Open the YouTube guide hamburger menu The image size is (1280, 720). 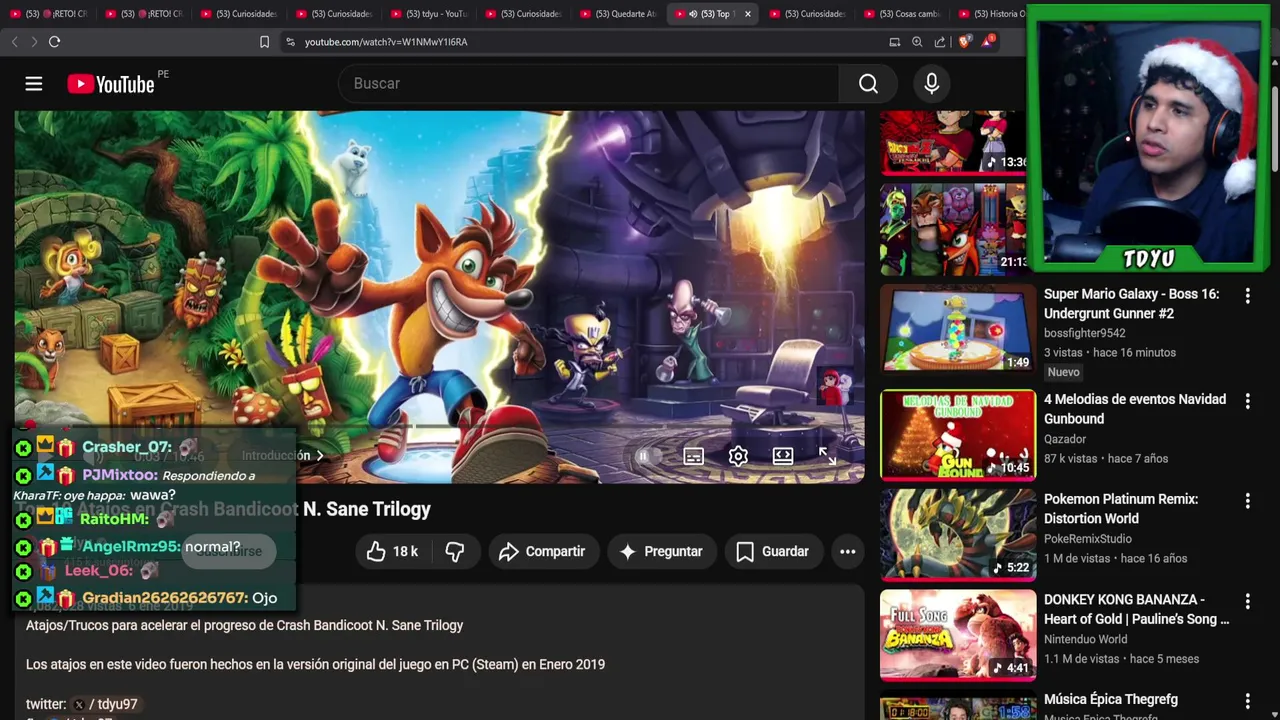tap(34, 84)
